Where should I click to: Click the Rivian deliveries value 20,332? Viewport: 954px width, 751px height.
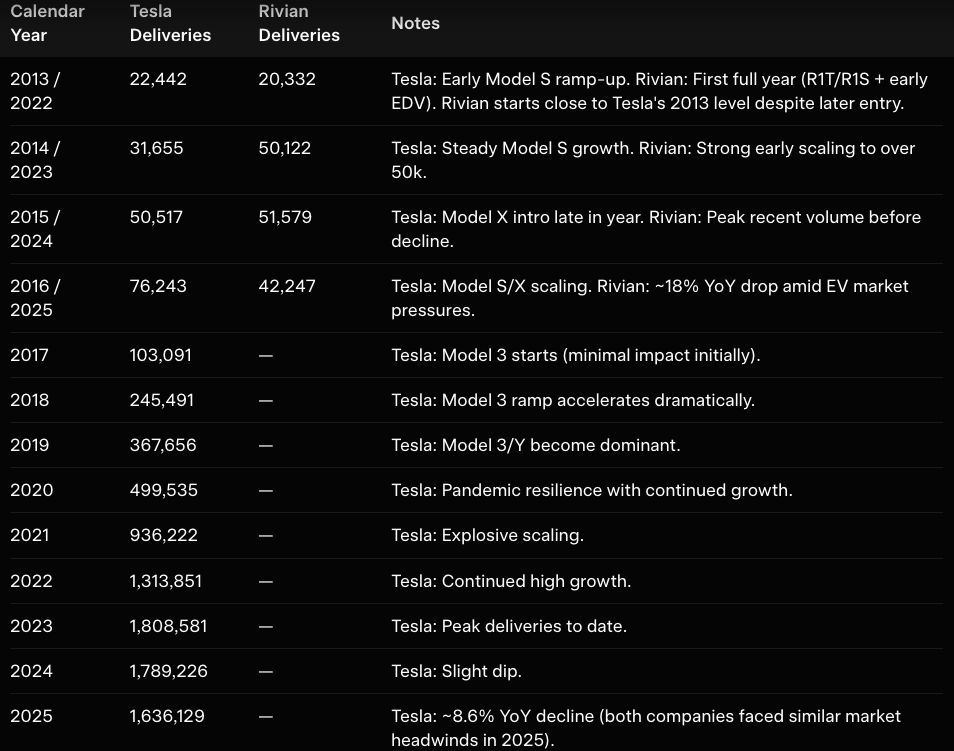click(287, 79)
